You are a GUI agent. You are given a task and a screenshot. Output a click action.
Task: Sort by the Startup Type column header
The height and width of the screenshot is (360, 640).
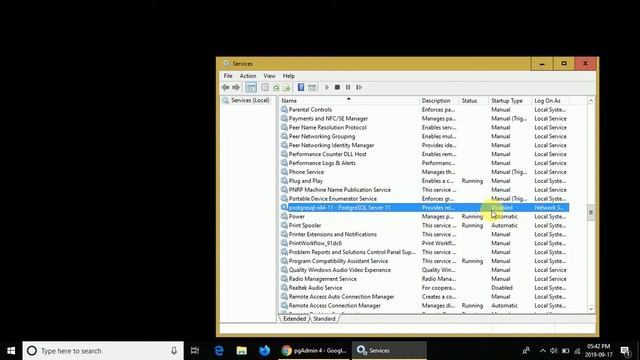tap(510, 100)
